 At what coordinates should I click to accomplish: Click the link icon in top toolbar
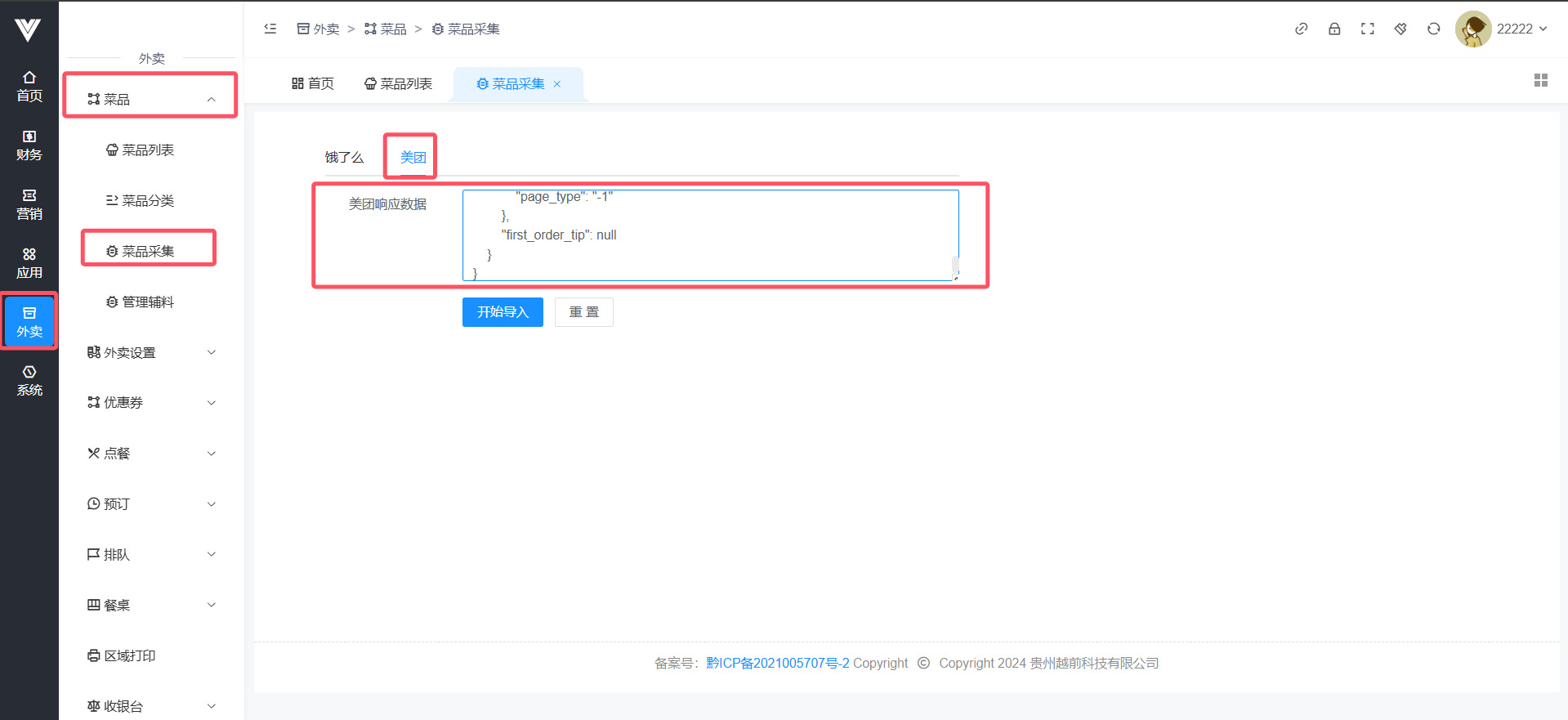[x=1301, y=29]
